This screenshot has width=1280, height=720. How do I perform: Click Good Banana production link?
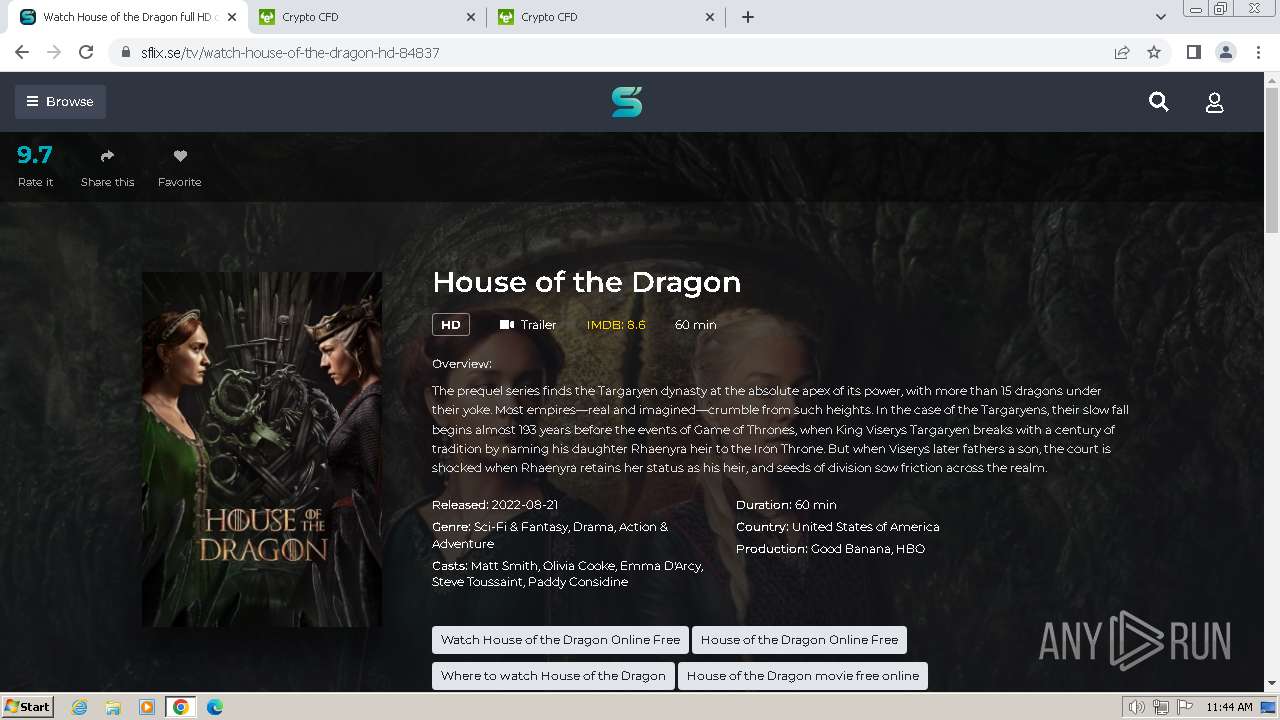coord(851,548)
